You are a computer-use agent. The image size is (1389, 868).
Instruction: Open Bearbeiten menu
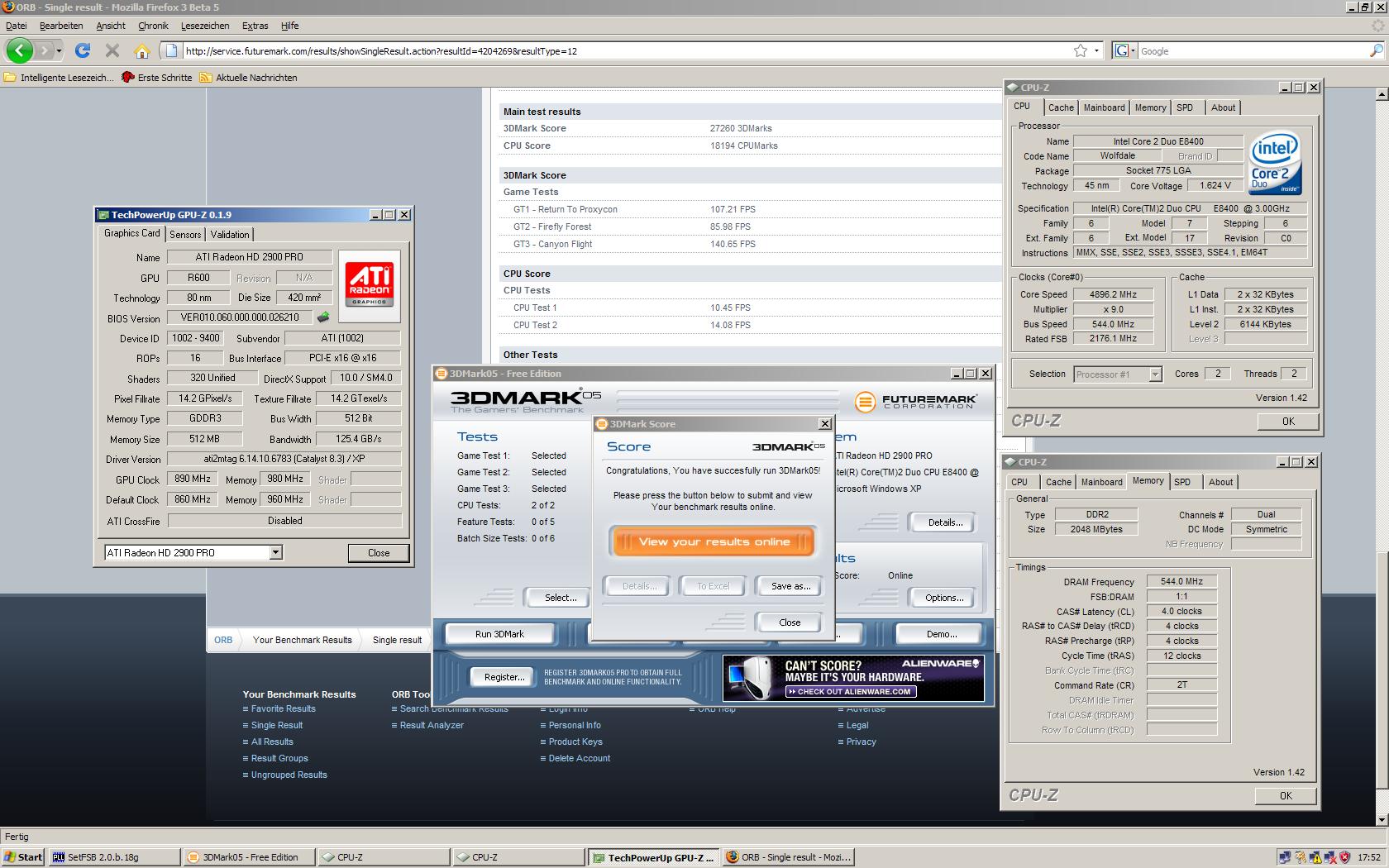click(61, 26)
